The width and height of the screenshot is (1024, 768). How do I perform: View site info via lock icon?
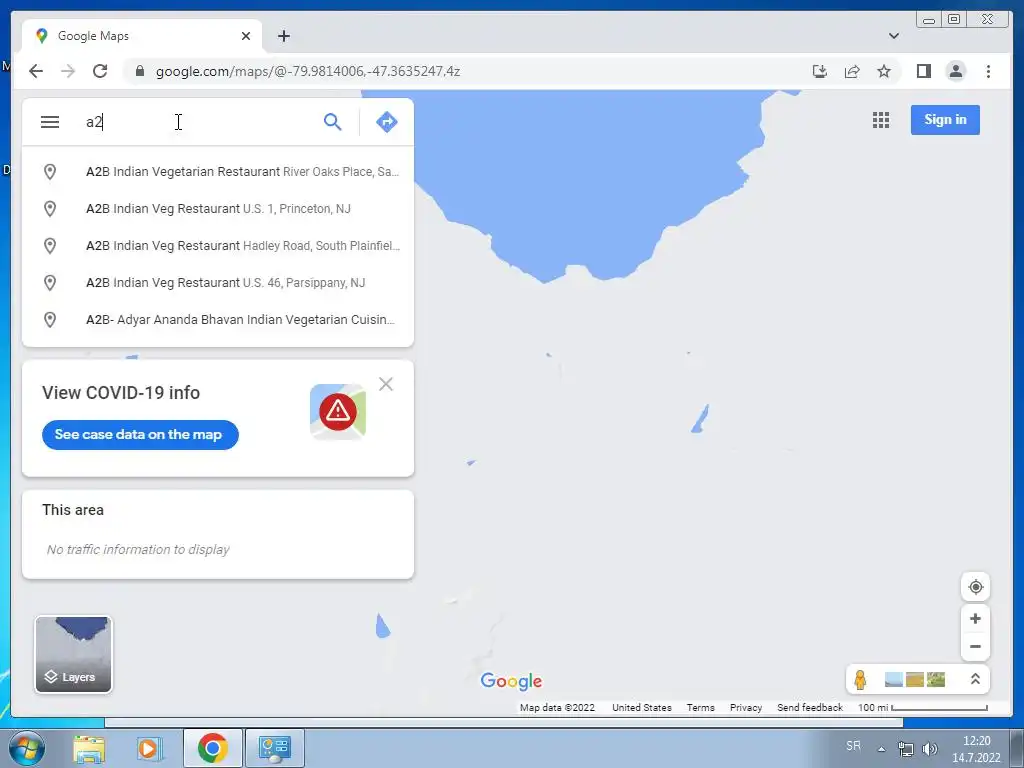coord(139,71)
